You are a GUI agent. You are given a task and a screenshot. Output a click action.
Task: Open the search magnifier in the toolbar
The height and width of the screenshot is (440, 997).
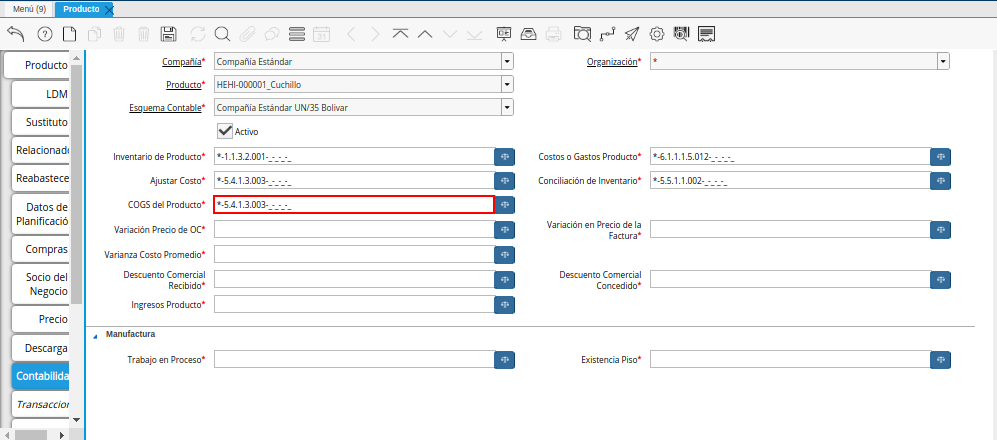click(x=222, y=34)
